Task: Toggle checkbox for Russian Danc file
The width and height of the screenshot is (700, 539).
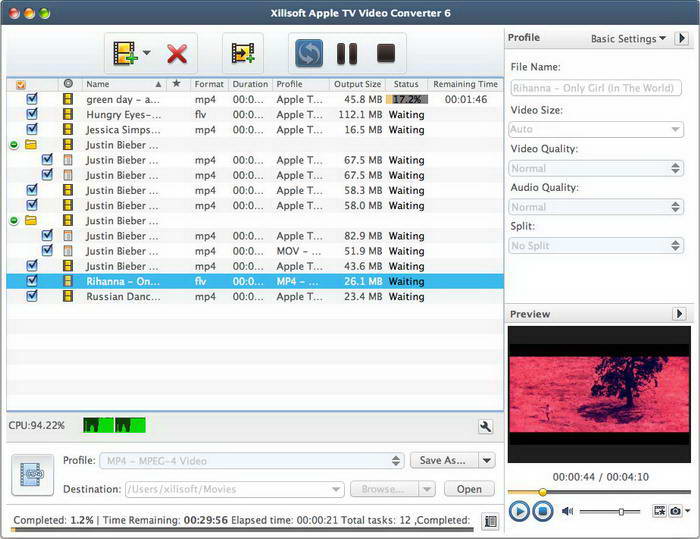Action: click(x=32, y=297)
